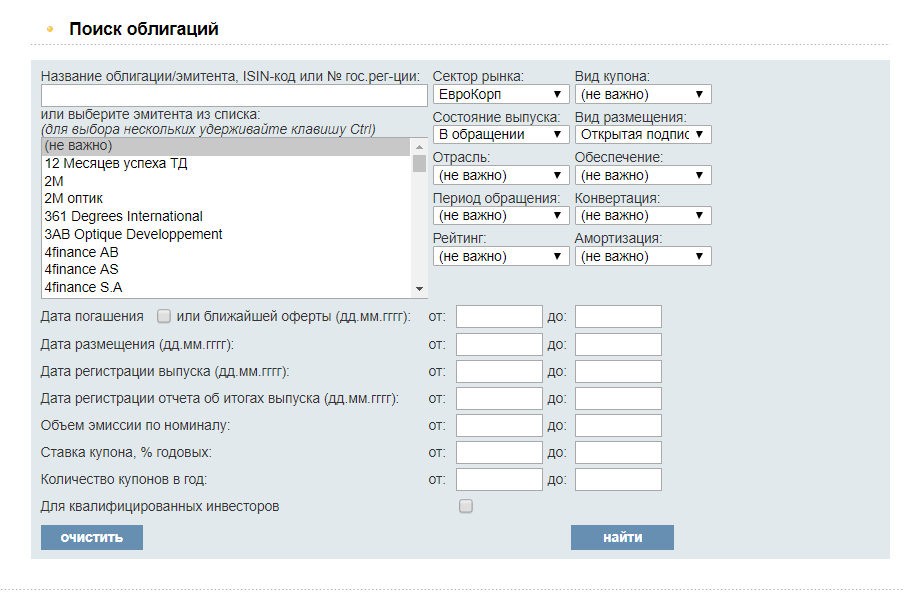Screen dimensions: 904x595
Task: Click 'Ставка купона' maximum value field
Action: pyautogui.click(x=617, y=453)
